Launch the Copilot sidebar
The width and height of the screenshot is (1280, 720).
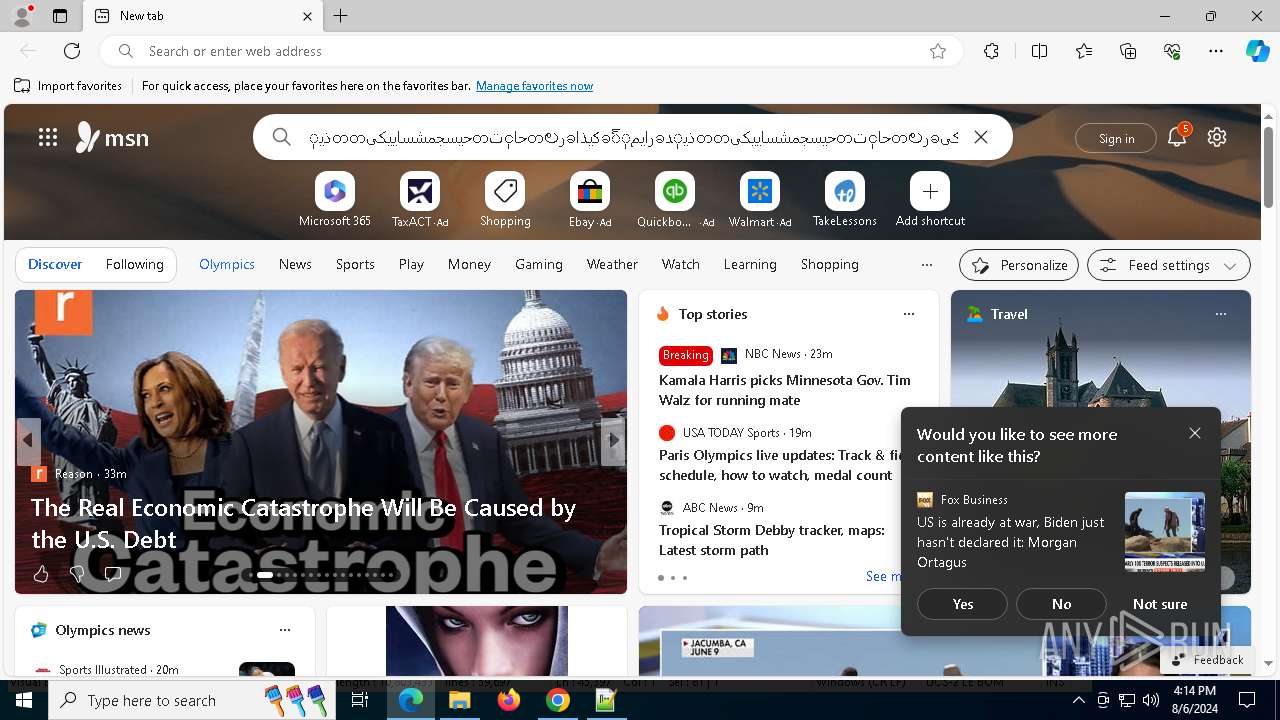click(1257, 51)
